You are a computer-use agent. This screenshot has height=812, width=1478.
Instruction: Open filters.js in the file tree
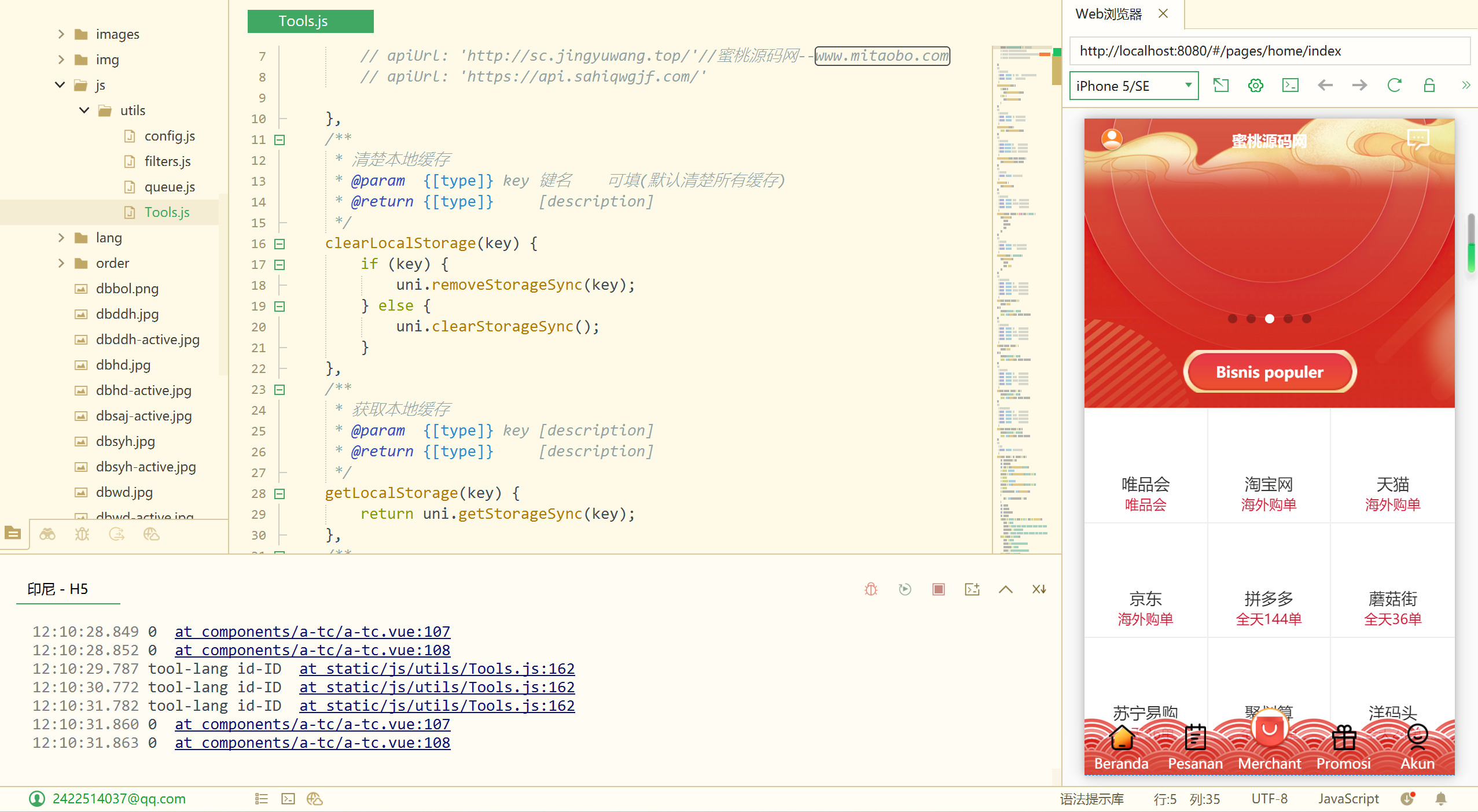pyautogui.click(x=168, y=161)
